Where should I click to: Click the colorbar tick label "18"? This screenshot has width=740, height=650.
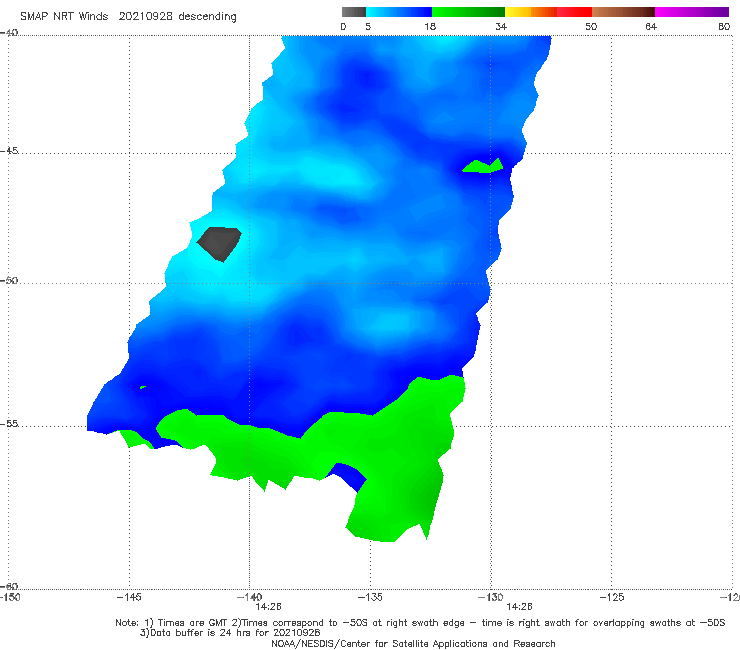point(430,26)
